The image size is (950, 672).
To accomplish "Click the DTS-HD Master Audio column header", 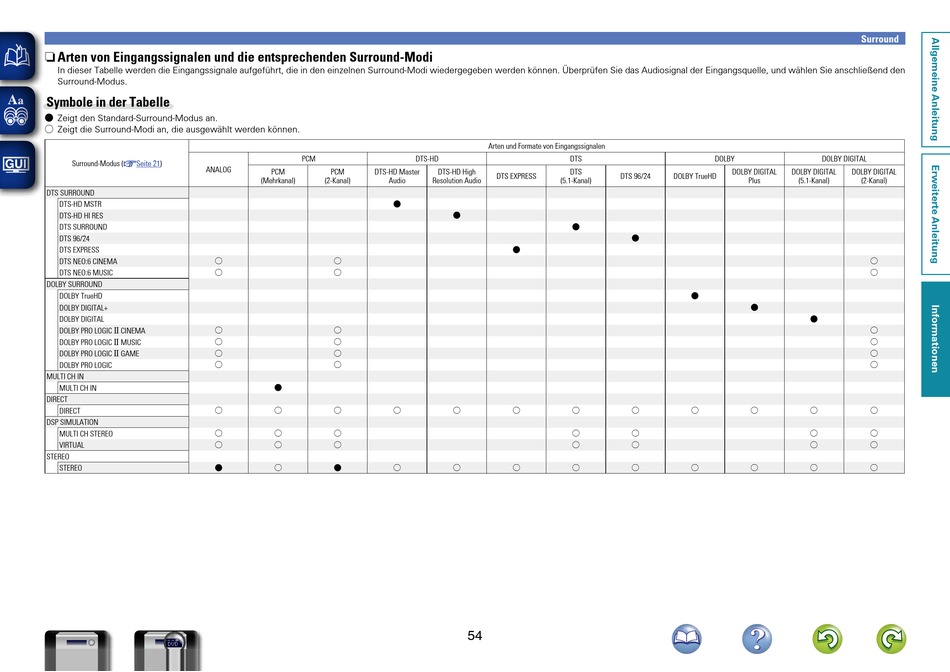I will coord(397,176).
